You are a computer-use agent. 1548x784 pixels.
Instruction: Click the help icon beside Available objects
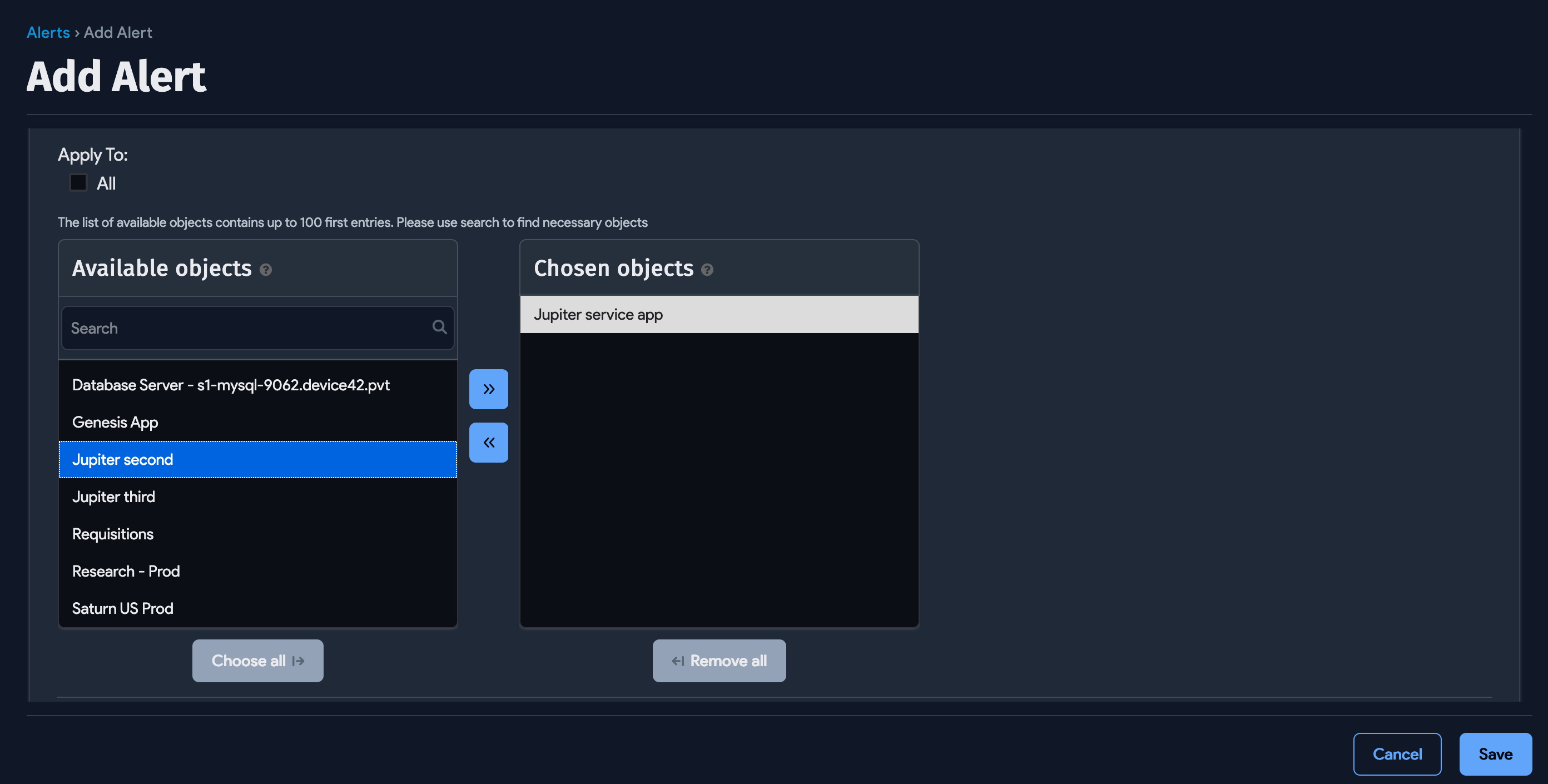point(265,270)
